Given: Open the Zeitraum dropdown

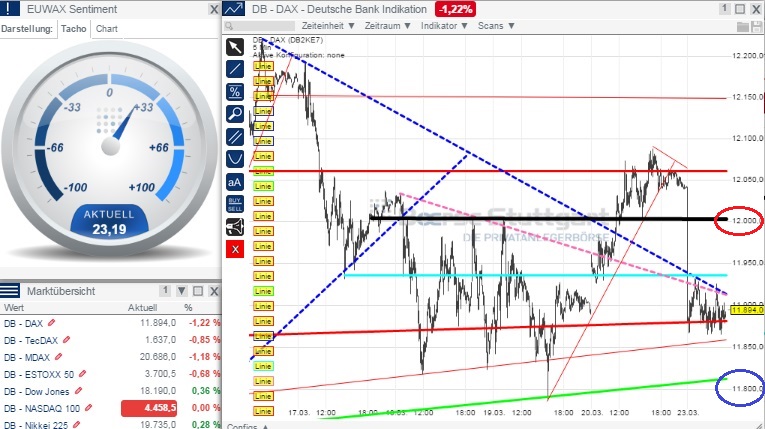Looking at the screenshot, I should click(x=387, y=25).
